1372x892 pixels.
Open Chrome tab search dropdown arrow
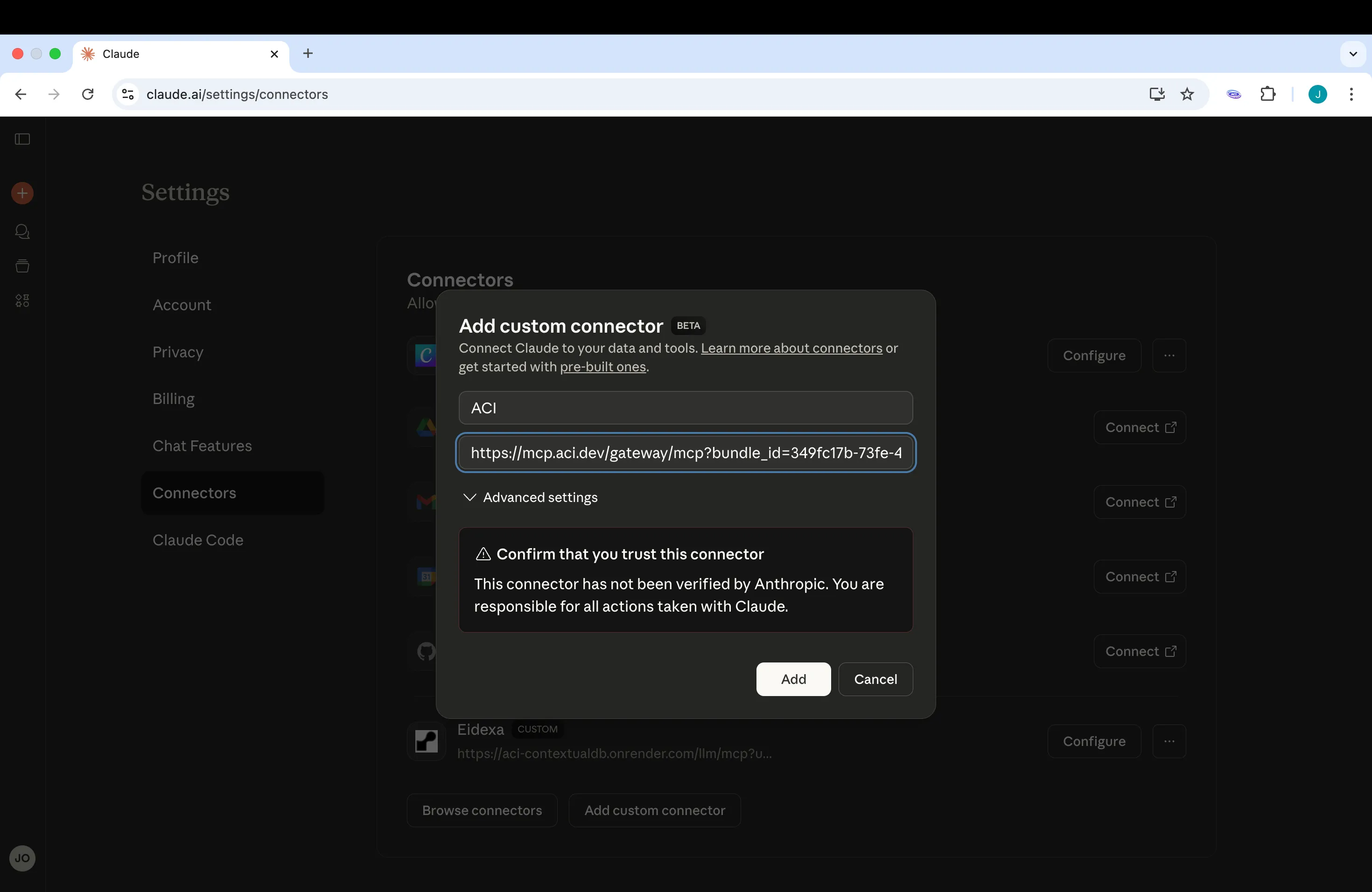(x=1353, y=54)
